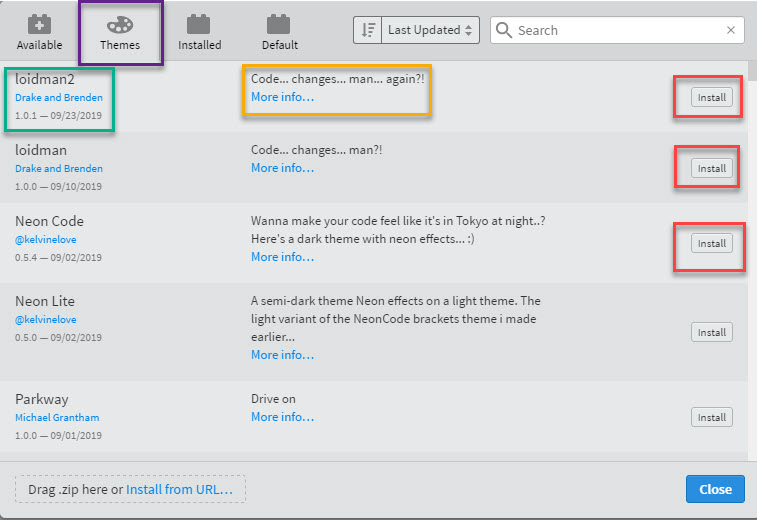Open the Michael Grantham author link
Image resolution: width=757 pixels, height=520 pixels.
(x=57, y=418)
